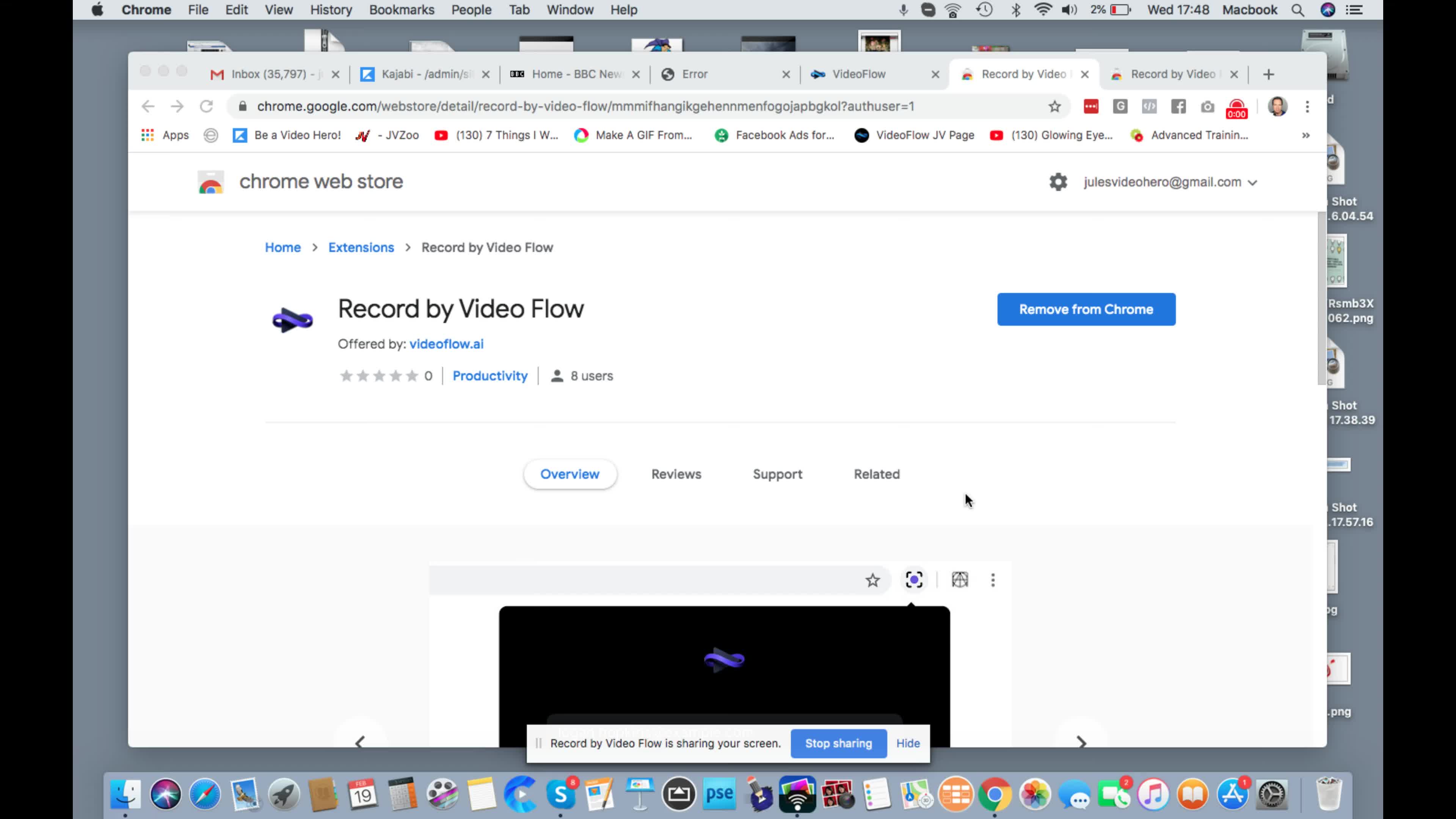Hide the screen sharing notification
This screenshot has height=819, width=1456.
[x=908, y=743]
